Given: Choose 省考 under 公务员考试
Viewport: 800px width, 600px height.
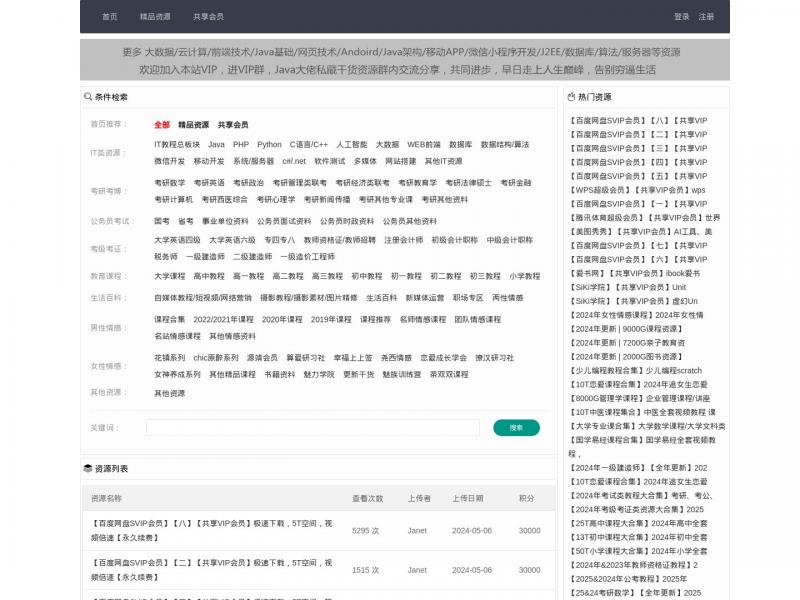Looking at the screenshot, I should 186,221.
